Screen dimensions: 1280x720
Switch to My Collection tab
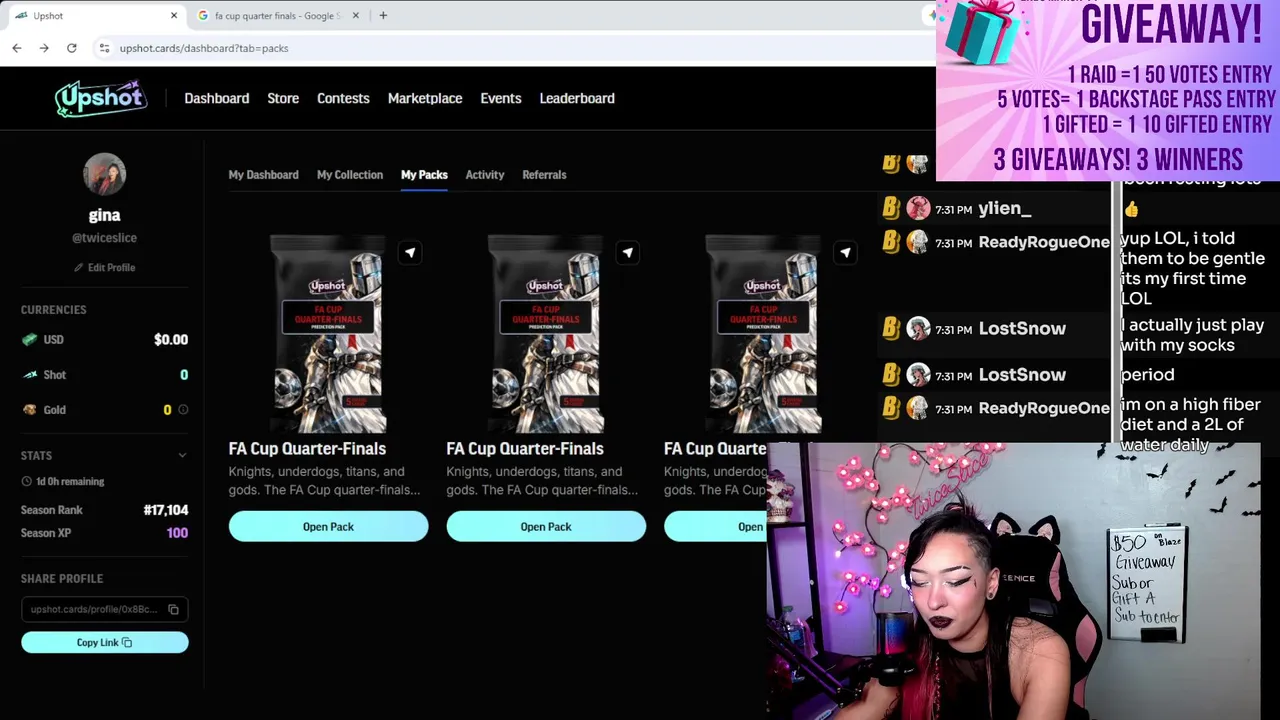tap(350, 174)
